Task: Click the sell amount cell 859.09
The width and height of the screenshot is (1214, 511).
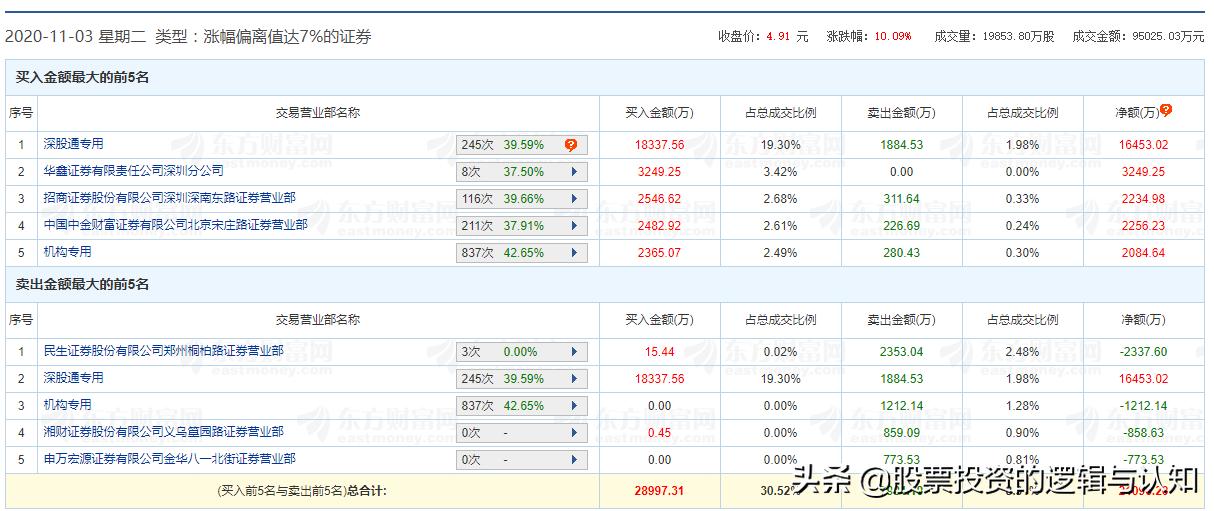Action: point(901,433)
